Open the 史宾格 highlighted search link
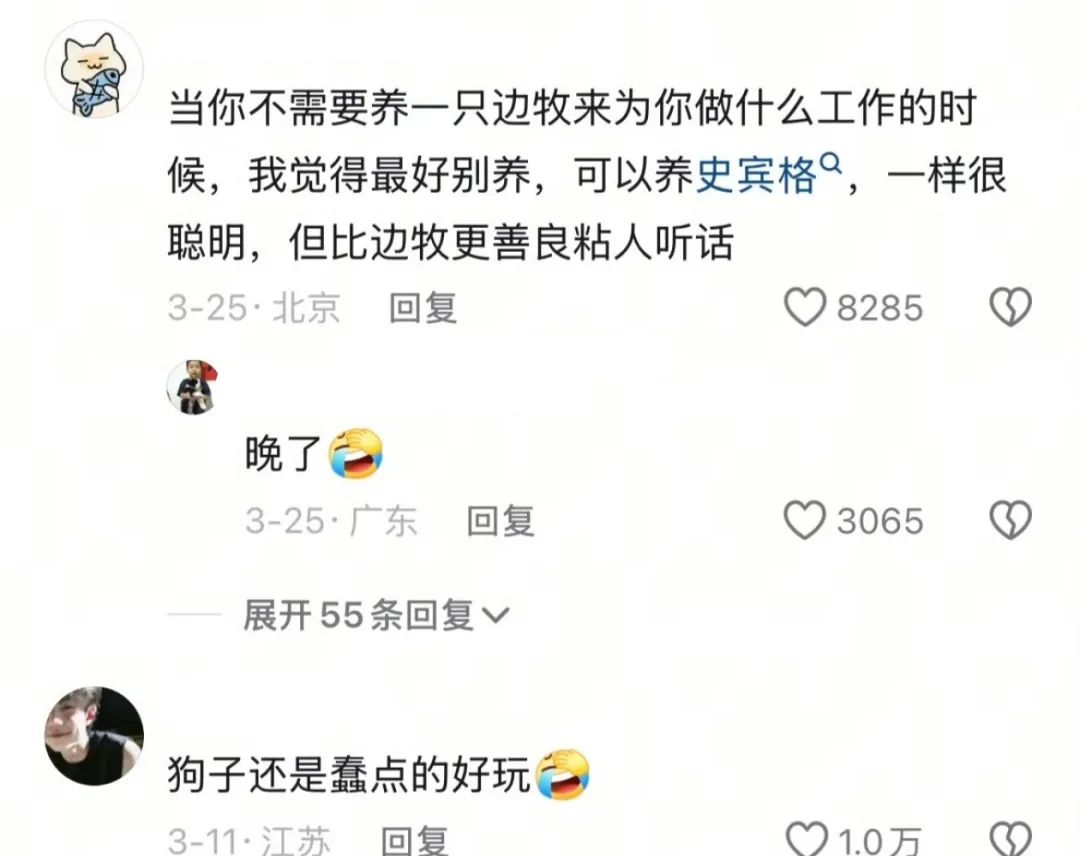This screenshot has height=856, width=1080. click(x=756, y=175)
